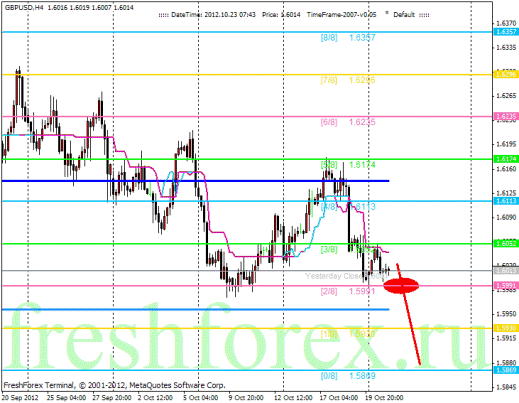
Task: Select the [6/8] 1.6235 level label on the chart
Action: [x=348, y=122]
